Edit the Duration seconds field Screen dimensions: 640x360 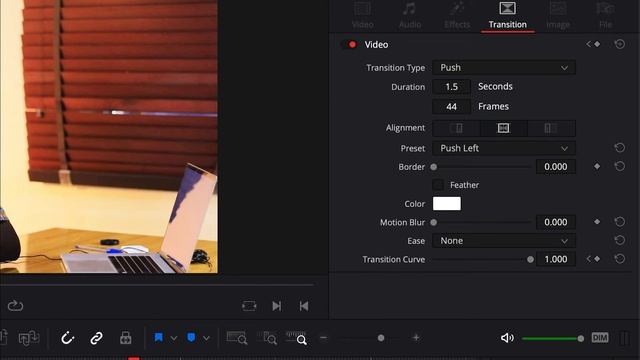[x=451, y=87]
